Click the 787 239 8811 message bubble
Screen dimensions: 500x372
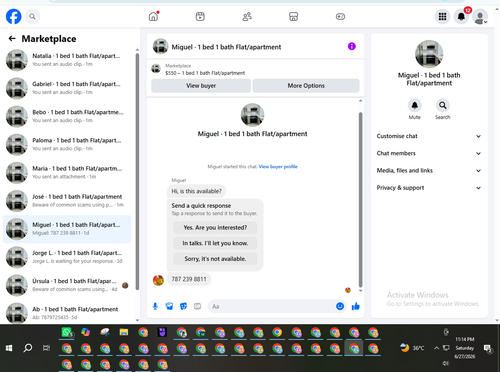(x=189, y=279)
